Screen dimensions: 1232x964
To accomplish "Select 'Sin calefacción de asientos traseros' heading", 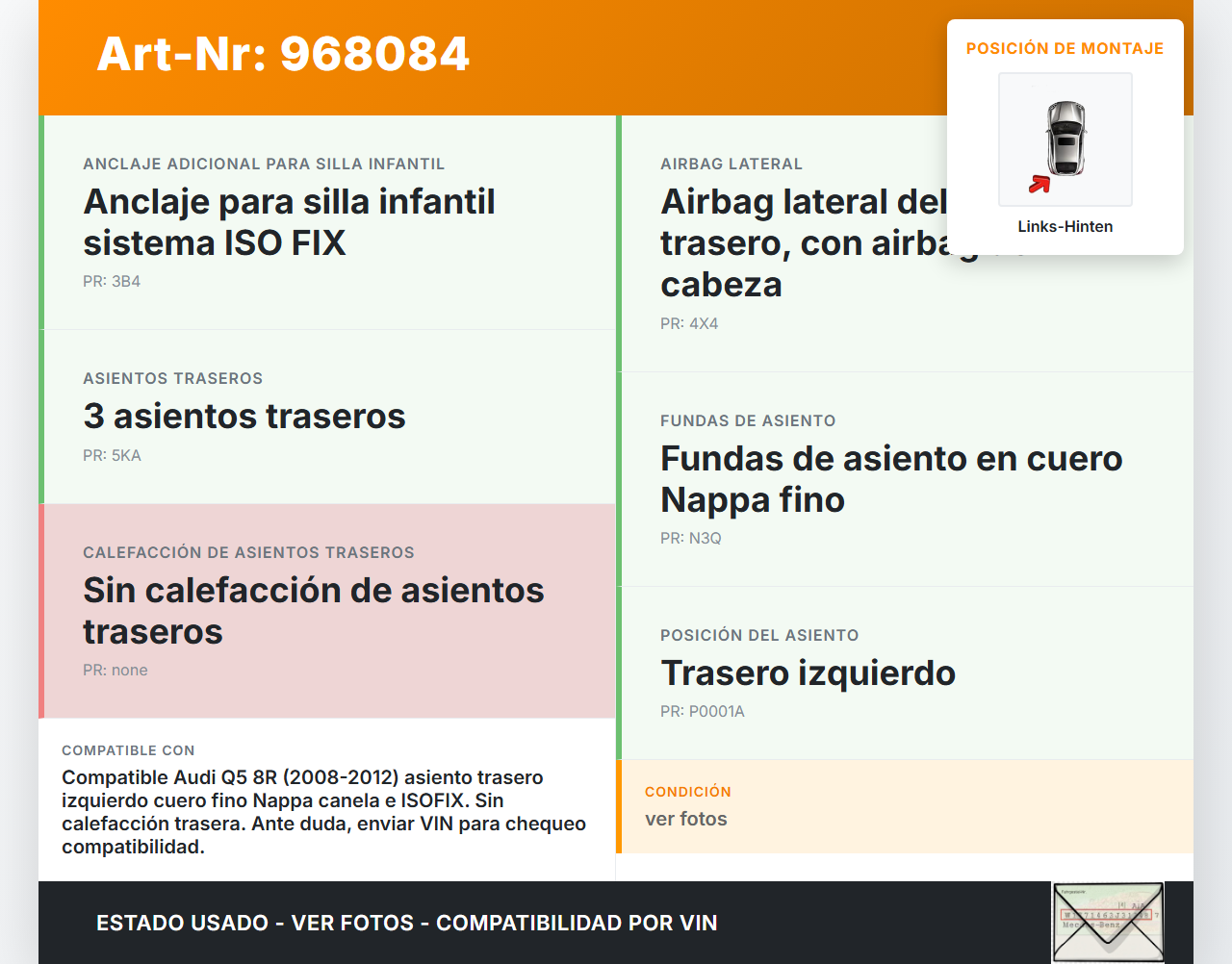I will coord(314,611).
